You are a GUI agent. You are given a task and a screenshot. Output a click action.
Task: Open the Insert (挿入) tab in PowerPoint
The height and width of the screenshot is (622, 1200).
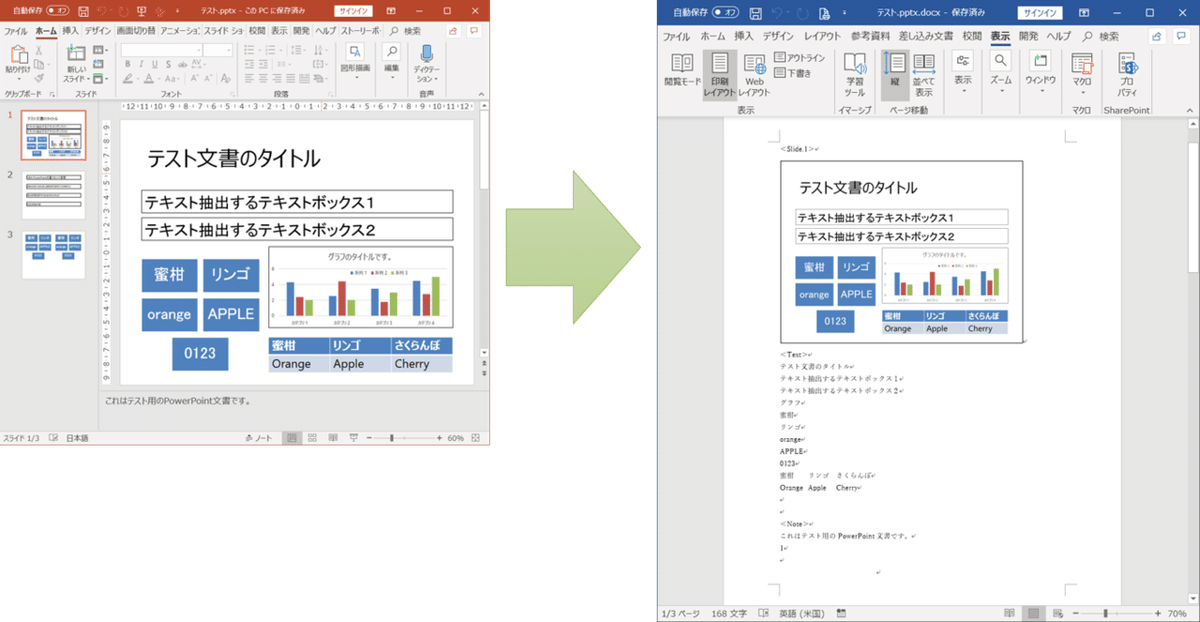click(x=70, y=31)
